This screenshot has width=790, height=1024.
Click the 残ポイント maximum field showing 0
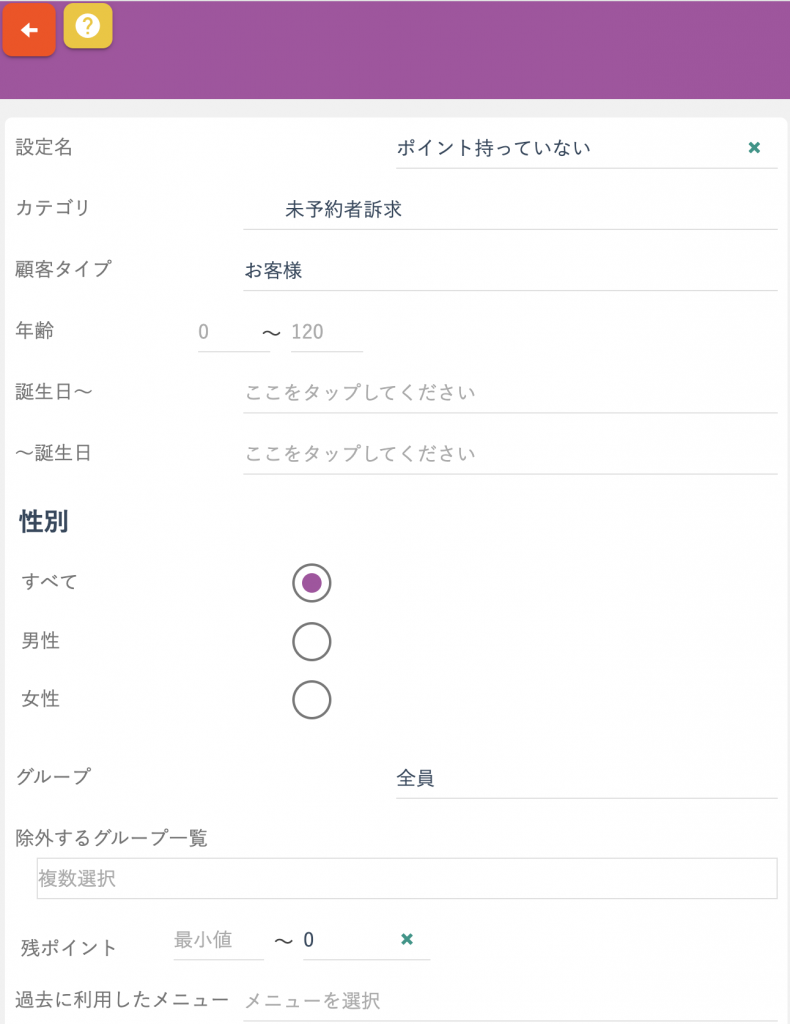pyautogui.click(x=349, y=940)
